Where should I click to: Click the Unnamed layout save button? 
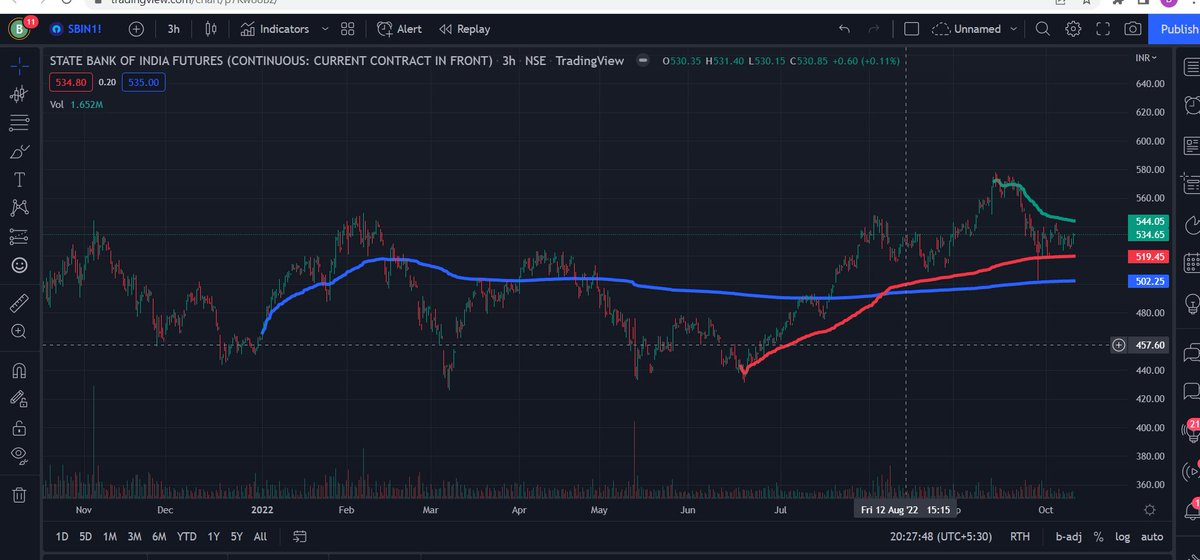(x=965, y=30)
